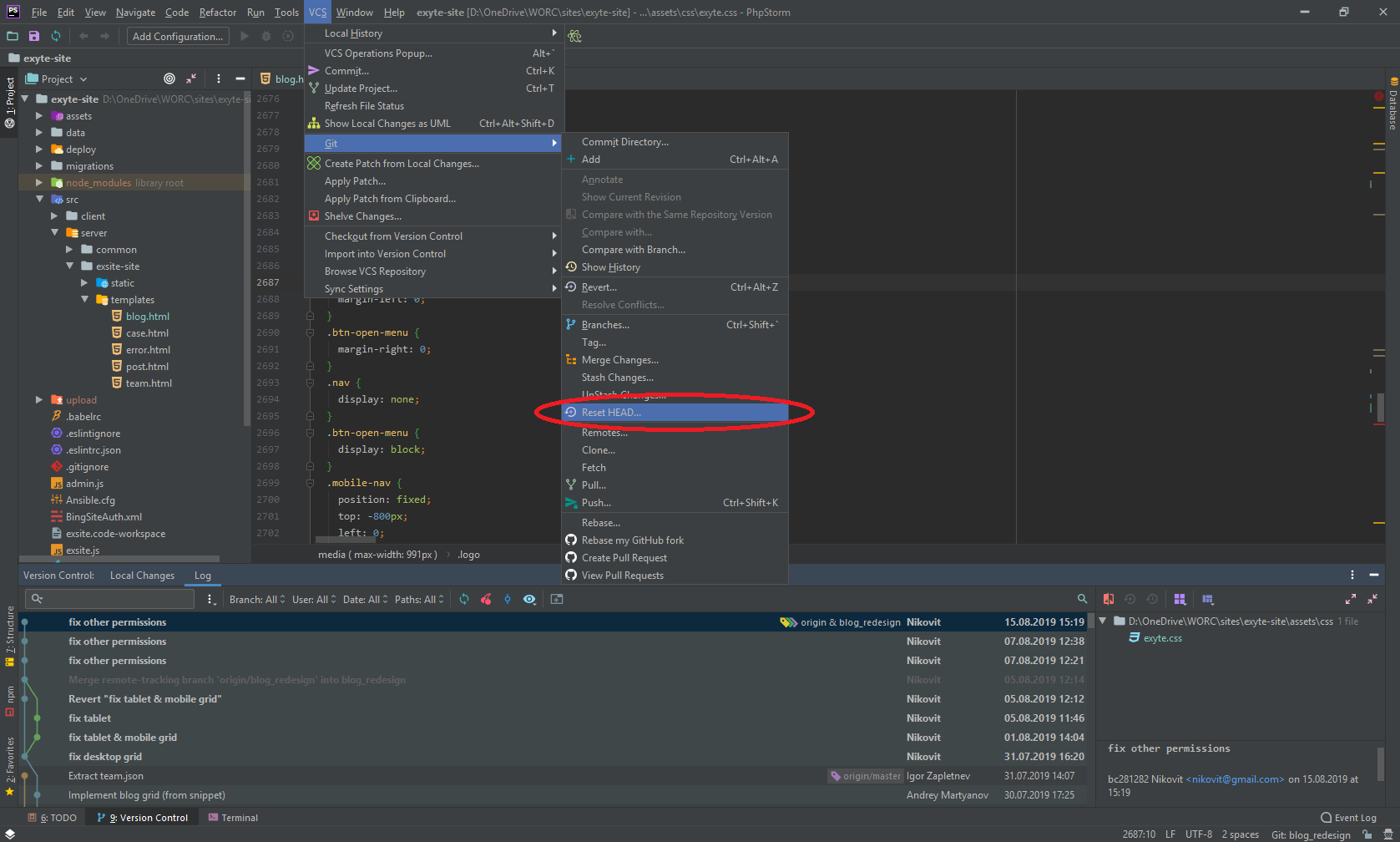Open the Project view dropdown
This screenshot has width=1400, height=842.
point(57,79)
